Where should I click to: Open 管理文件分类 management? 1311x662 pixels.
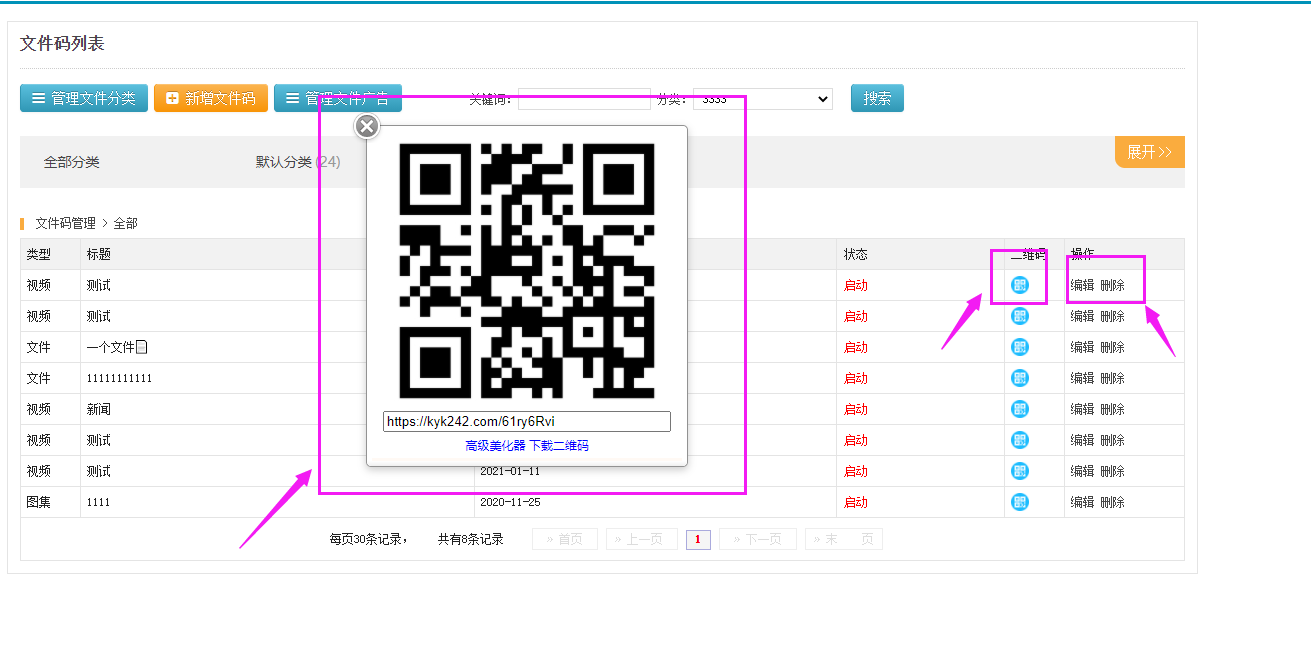coord(84,98)
